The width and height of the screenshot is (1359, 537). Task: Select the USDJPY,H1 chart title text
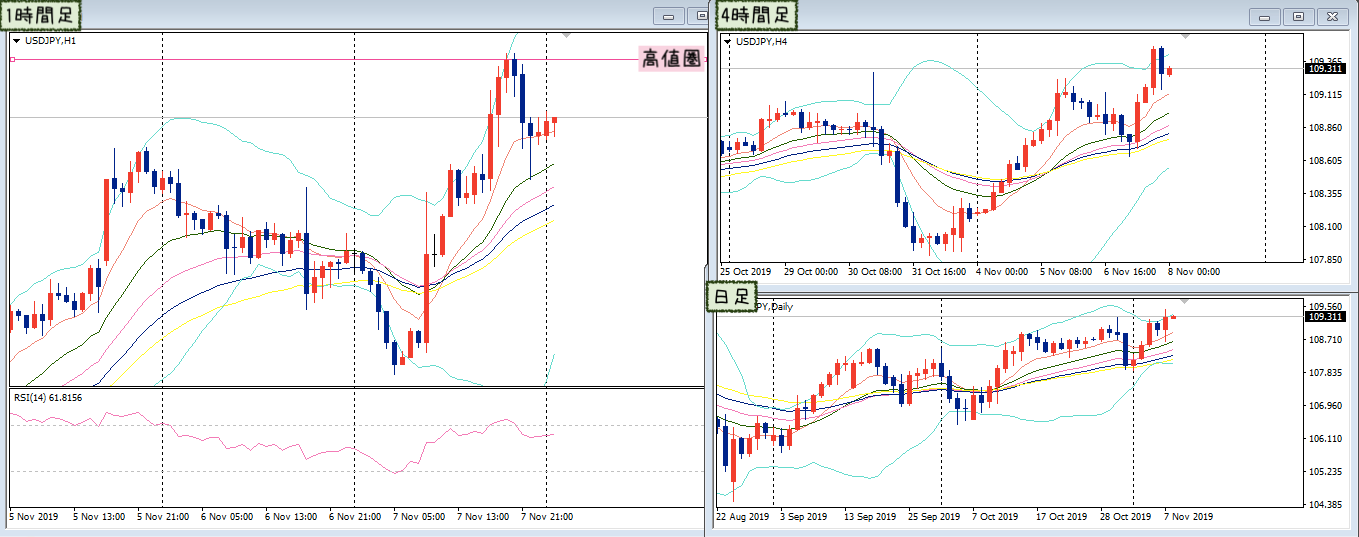coord(50,41)
